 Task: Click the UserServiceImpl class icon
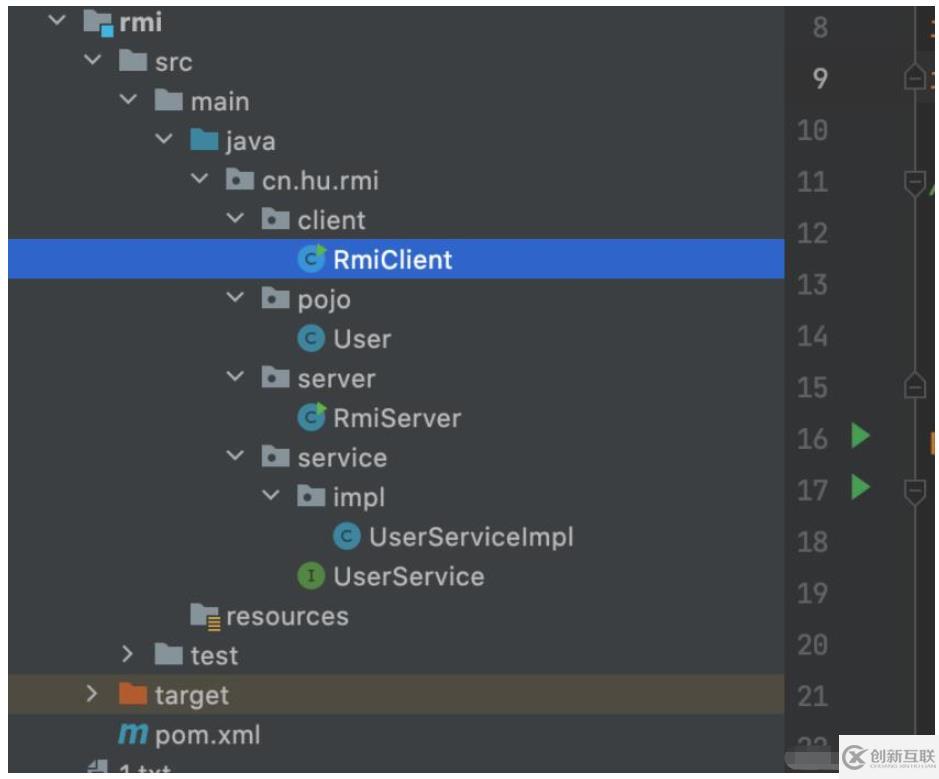pos(347,537)
